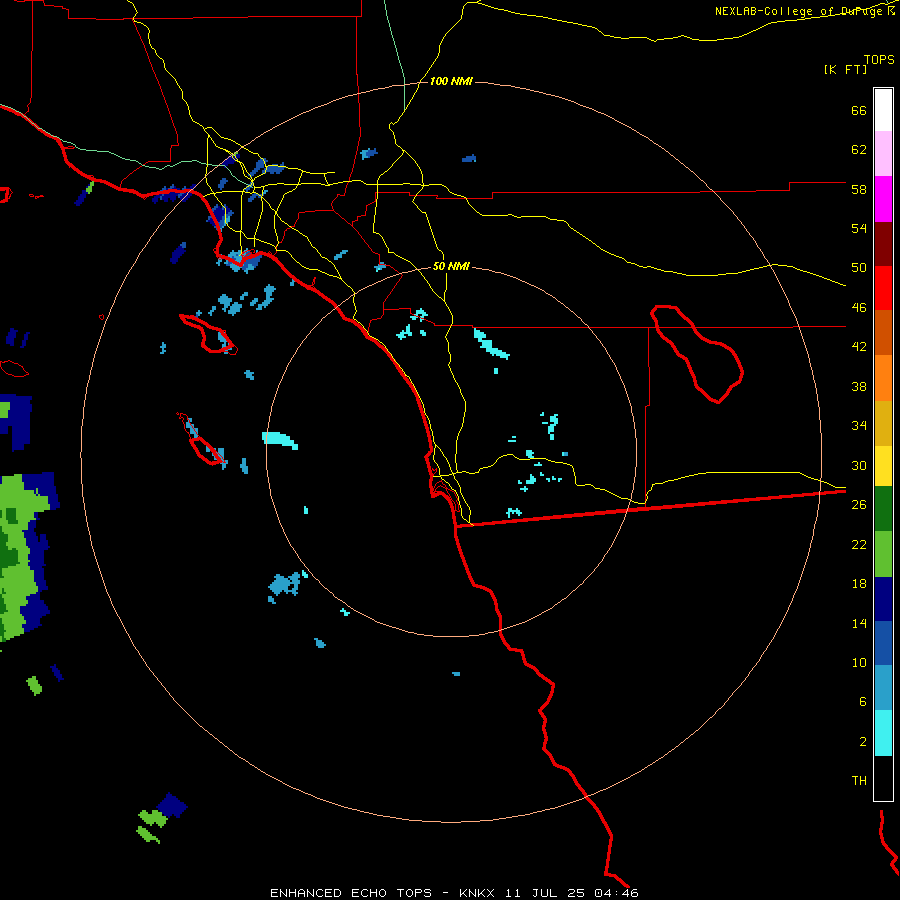Click the 14 value on the legend
Screen dimensions: 900x900
coord(859,623)
